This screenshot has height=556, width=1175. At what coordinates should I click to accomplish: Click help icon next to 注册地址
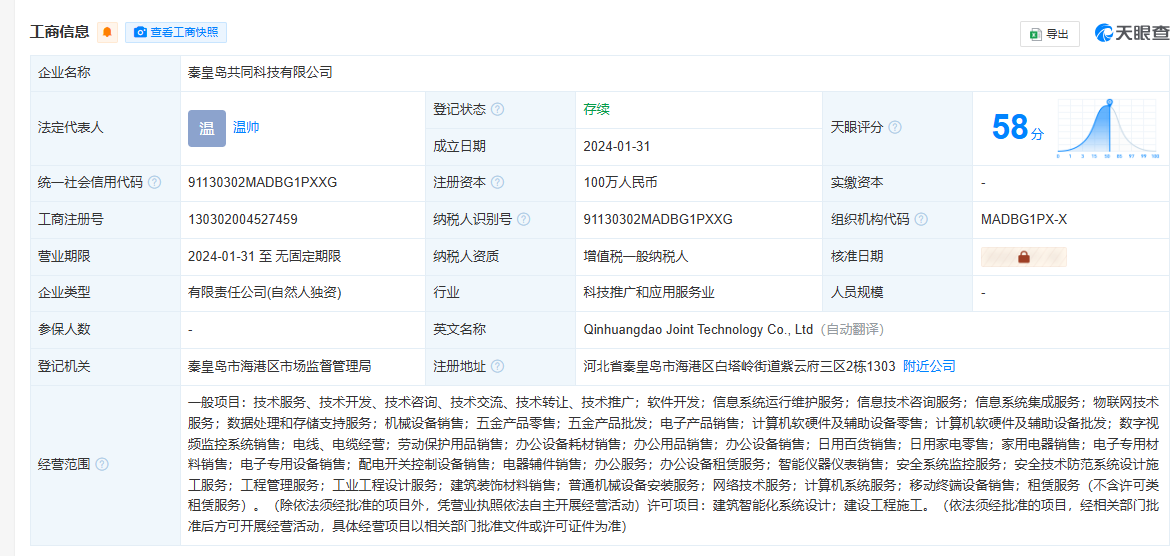click(x=497, y=366)
